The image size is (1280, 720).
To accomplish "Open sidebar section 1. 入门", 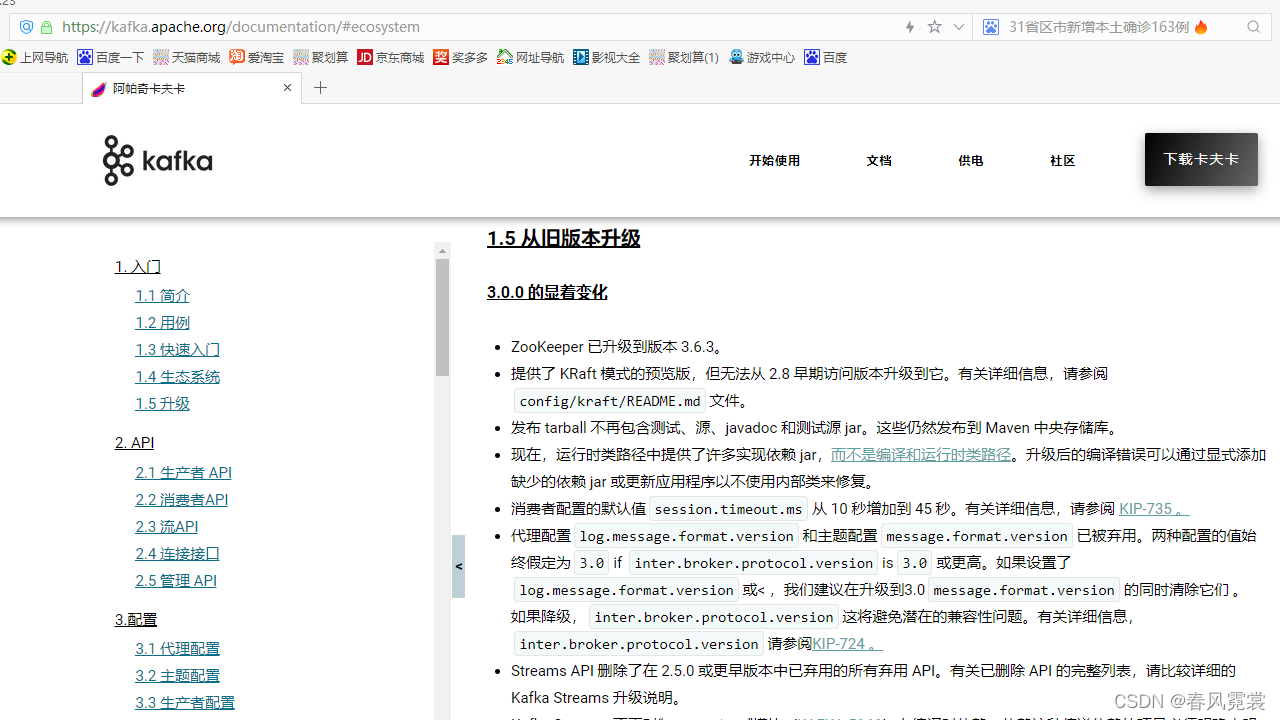I will point(138,266).
